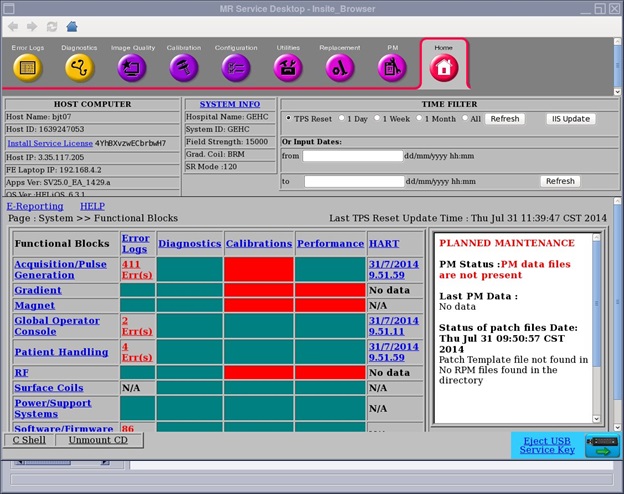Image resolution: width=624 pixels, height=494 pixels.
Task: Open the PM icon
Action: [392, 67]
